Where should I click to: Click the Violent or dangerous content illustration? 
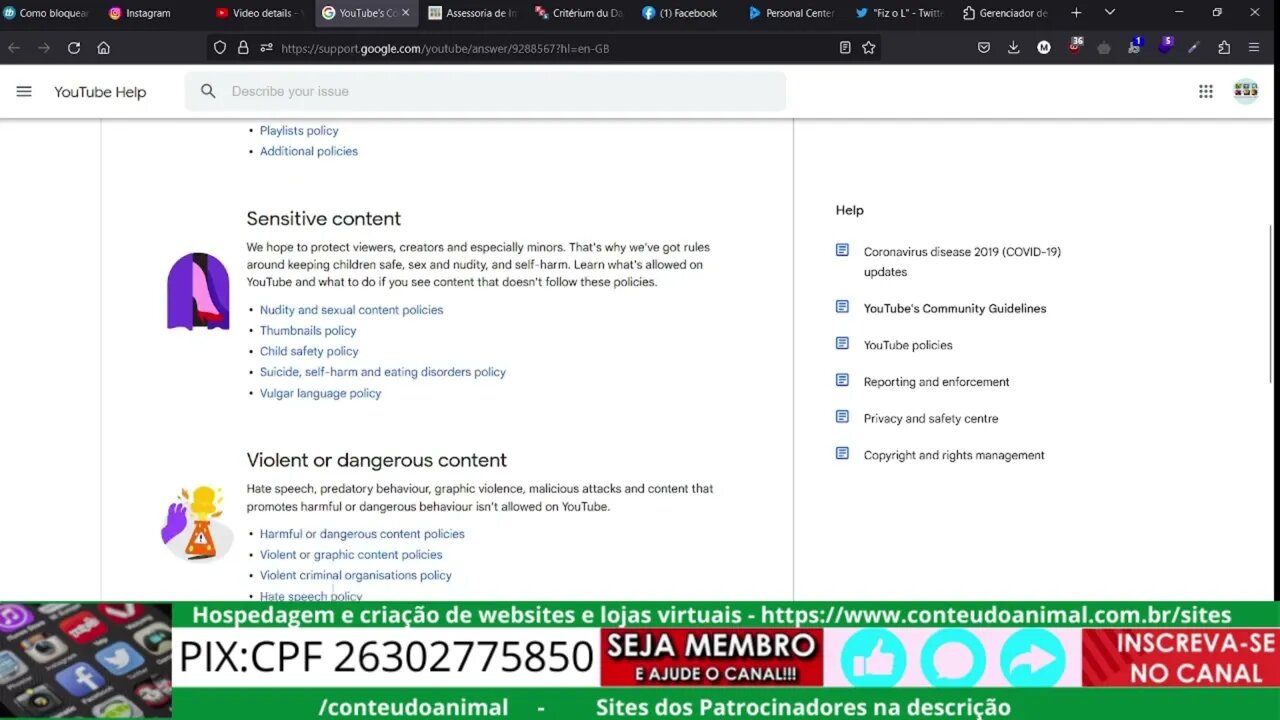click(197, 523)
